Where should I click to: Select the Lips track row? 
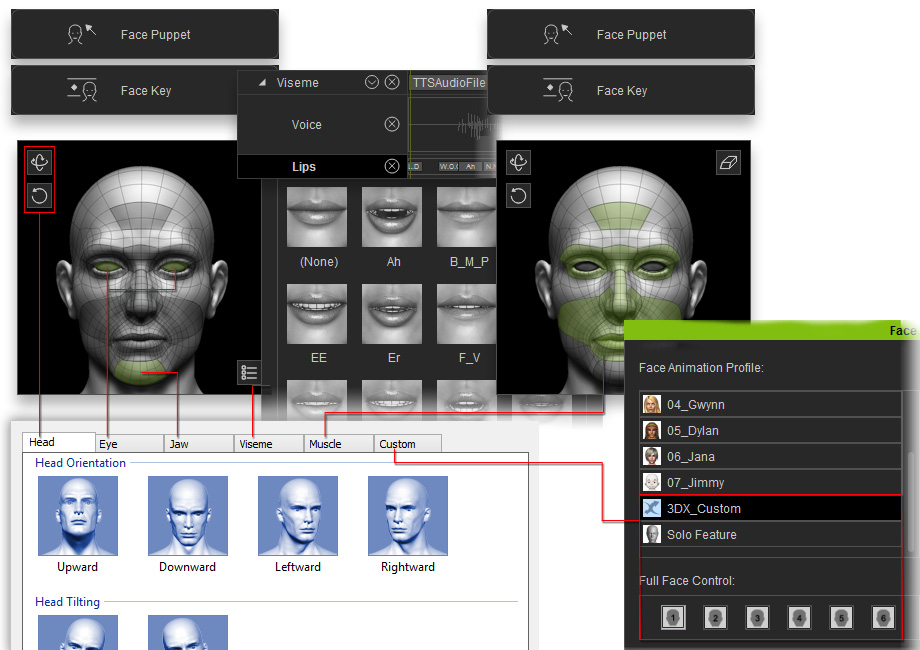tap(322, 167)
